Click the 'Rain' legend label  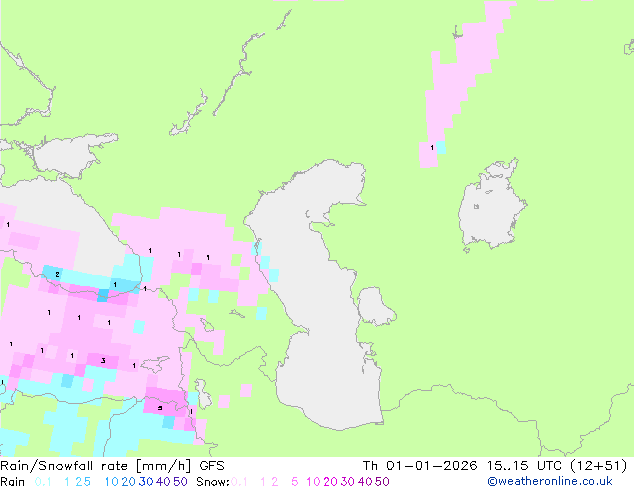coord(13,482)
